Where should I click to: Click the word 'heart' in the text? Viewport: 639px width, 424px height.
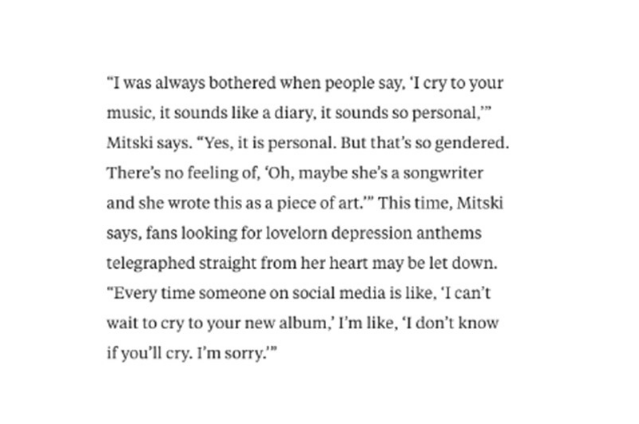[348, 263]
